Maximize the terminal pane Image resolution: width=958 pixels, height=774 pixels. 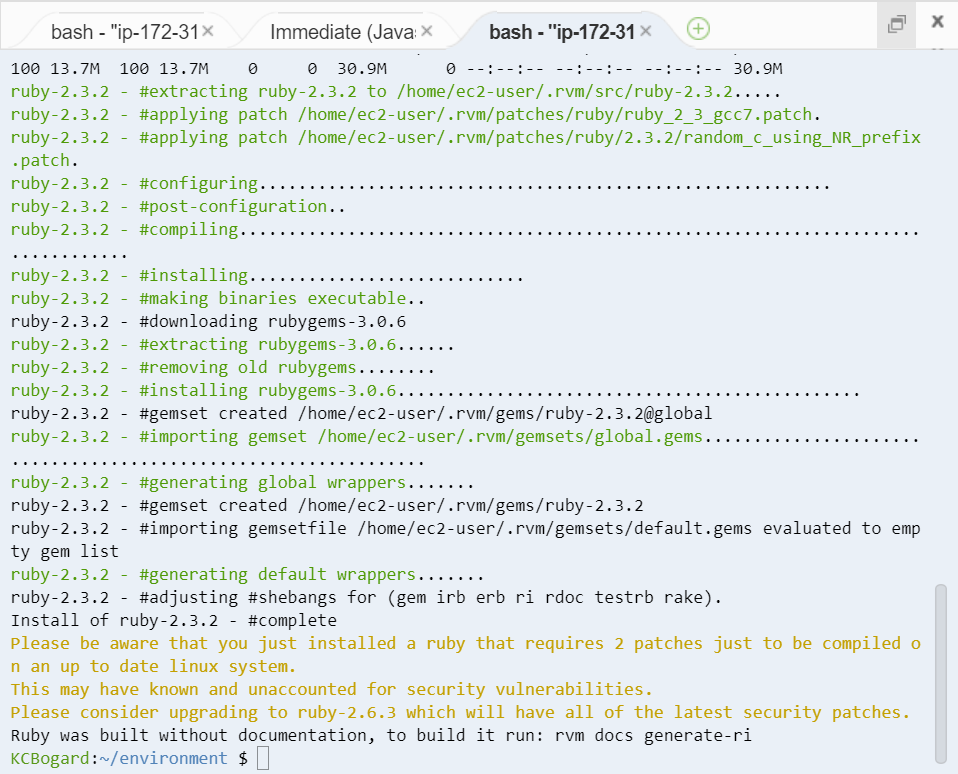point(896,24)
